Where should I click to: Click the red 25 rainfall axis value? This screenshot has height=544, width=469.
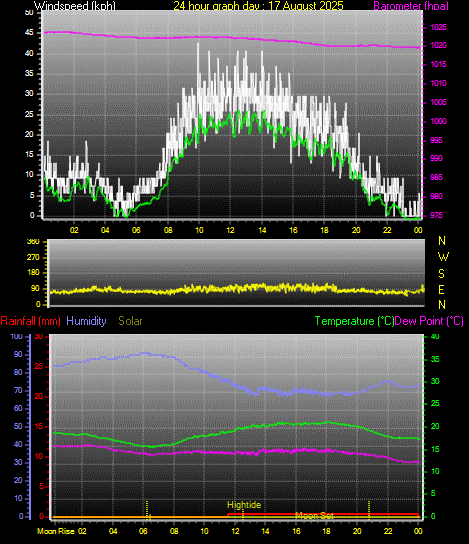pos(39,366)
